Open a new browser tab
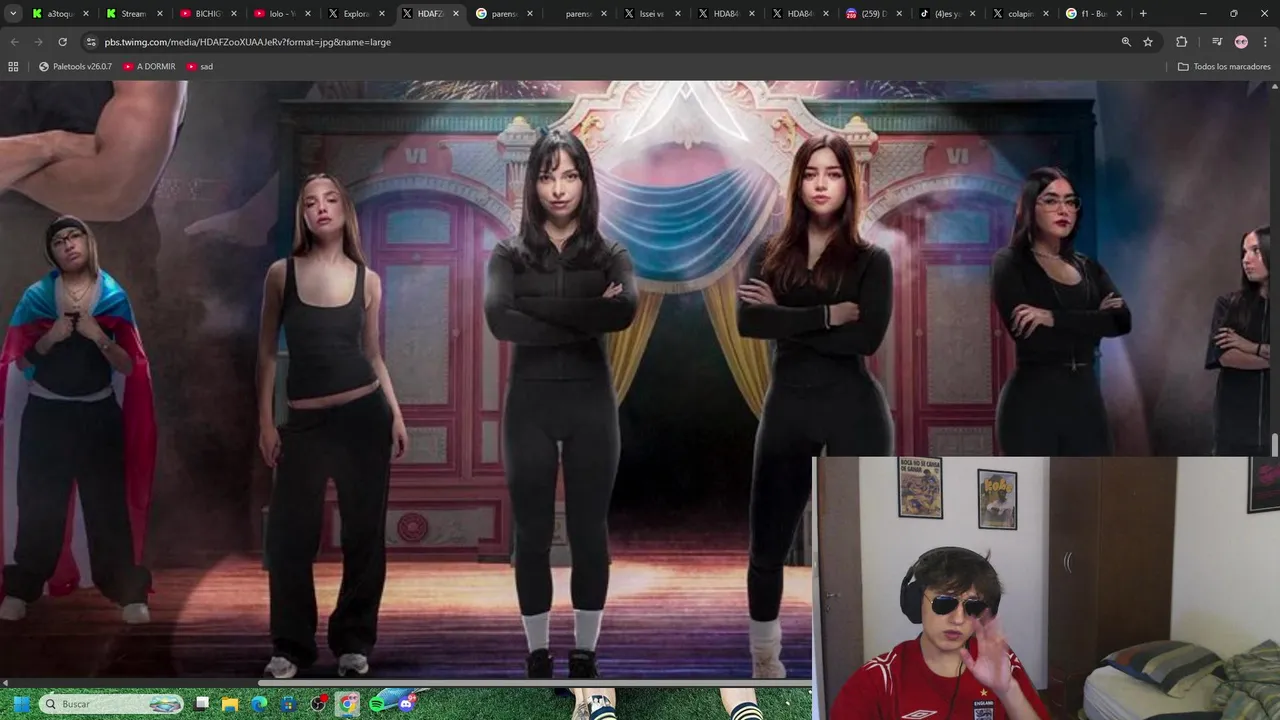The image size is (1280, 720). tap(1143, 14)
